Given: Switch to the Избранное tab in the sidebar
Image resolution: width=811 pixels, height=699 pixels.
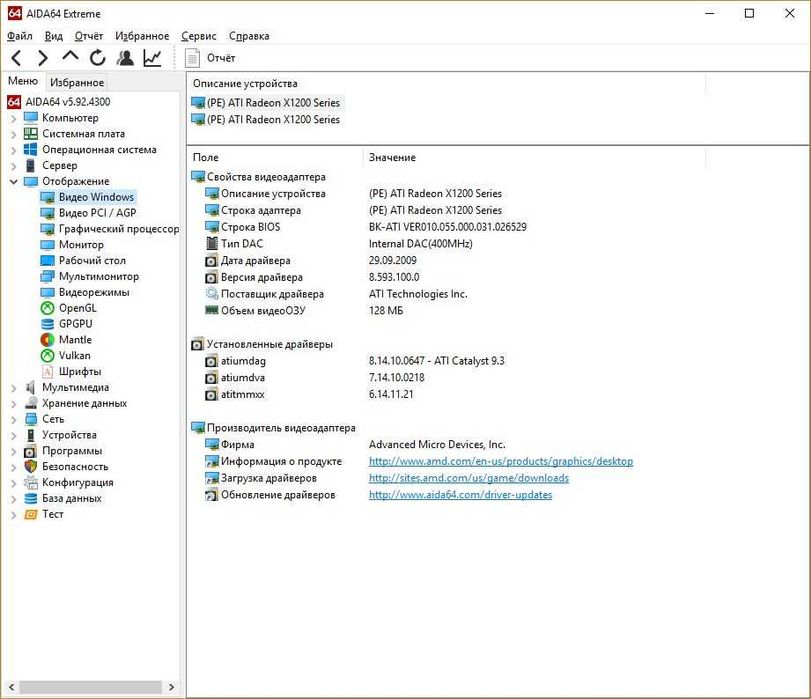Looking at the screenshot, I should (x=77, y=82).
